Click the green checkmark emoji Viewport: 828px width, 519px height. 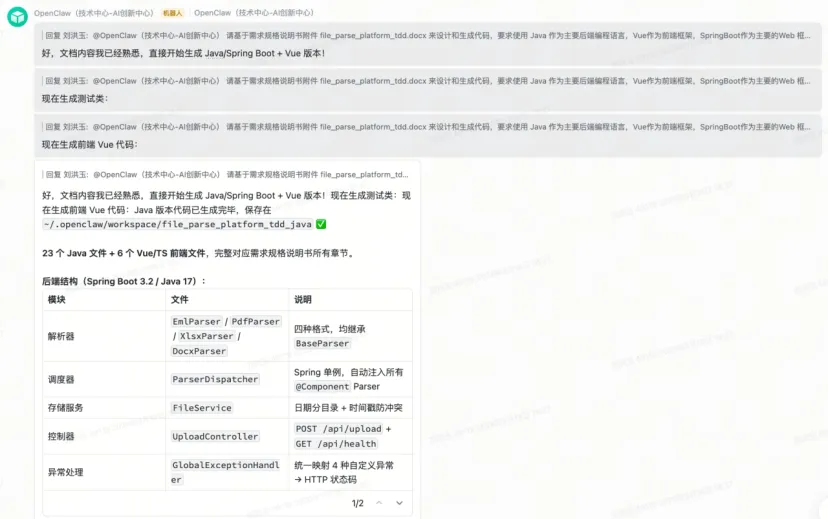pos(321,224)
